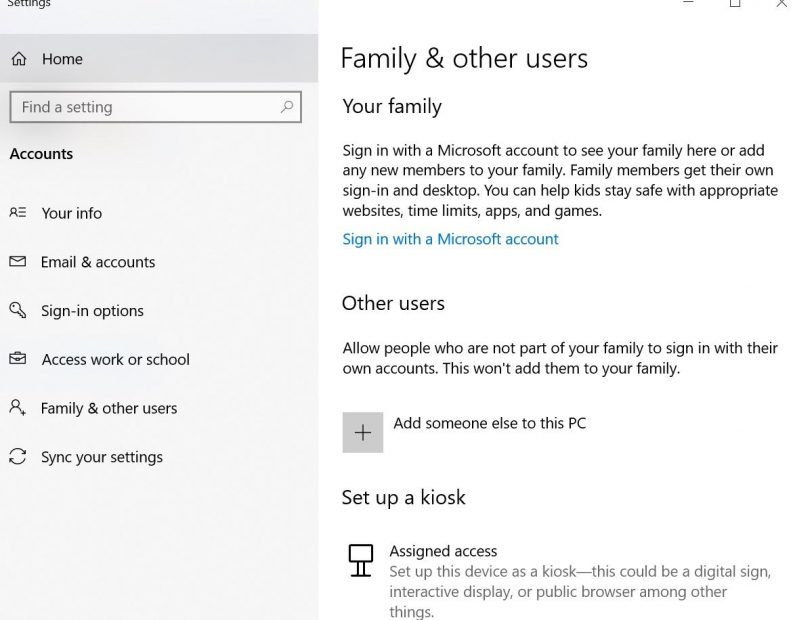Screen dimensions: 793x620
Task: Click the Other users heading
Action: (393, 303)
